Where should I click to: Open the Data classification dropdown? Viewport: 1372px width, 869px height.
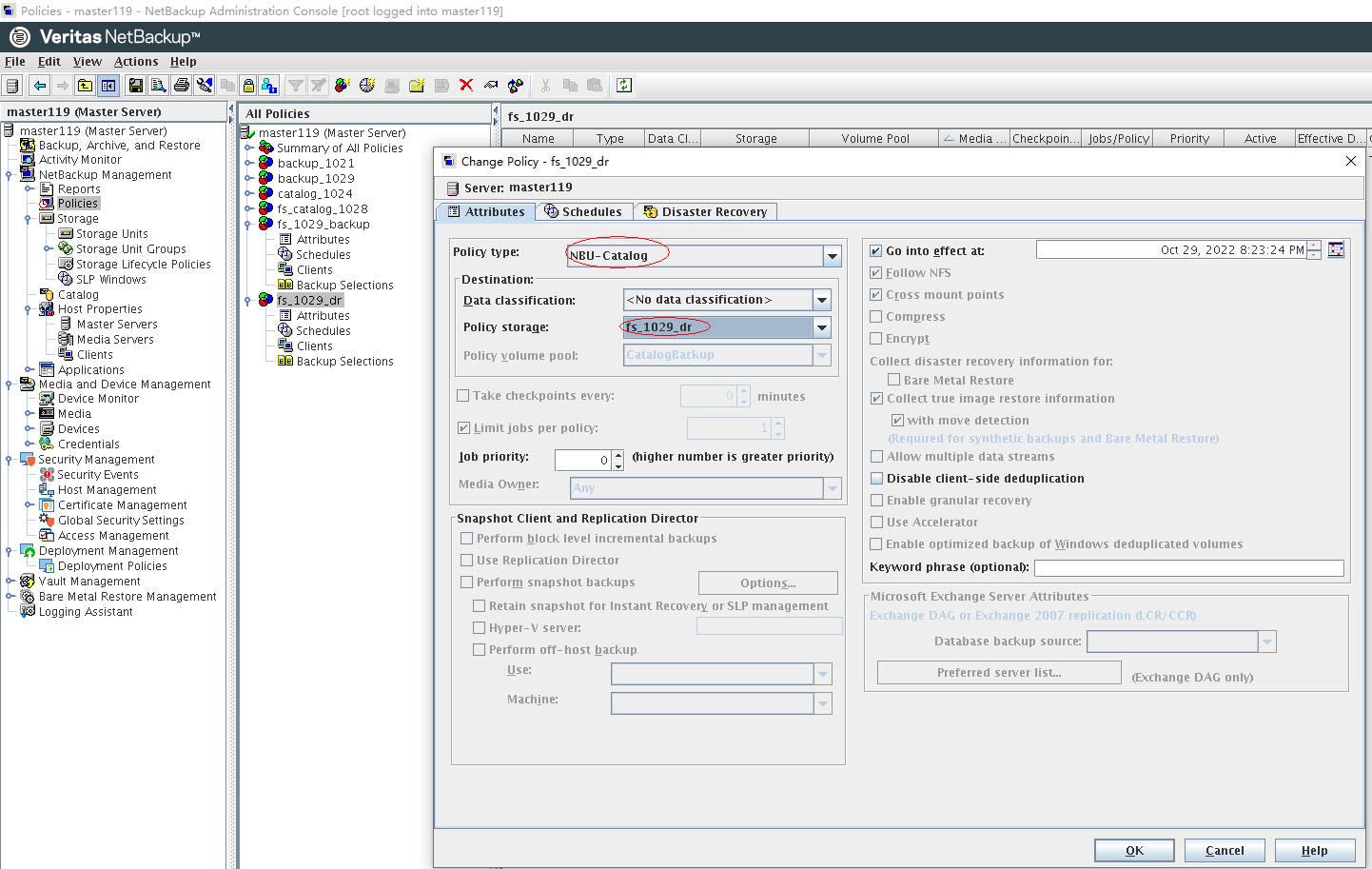822,301
